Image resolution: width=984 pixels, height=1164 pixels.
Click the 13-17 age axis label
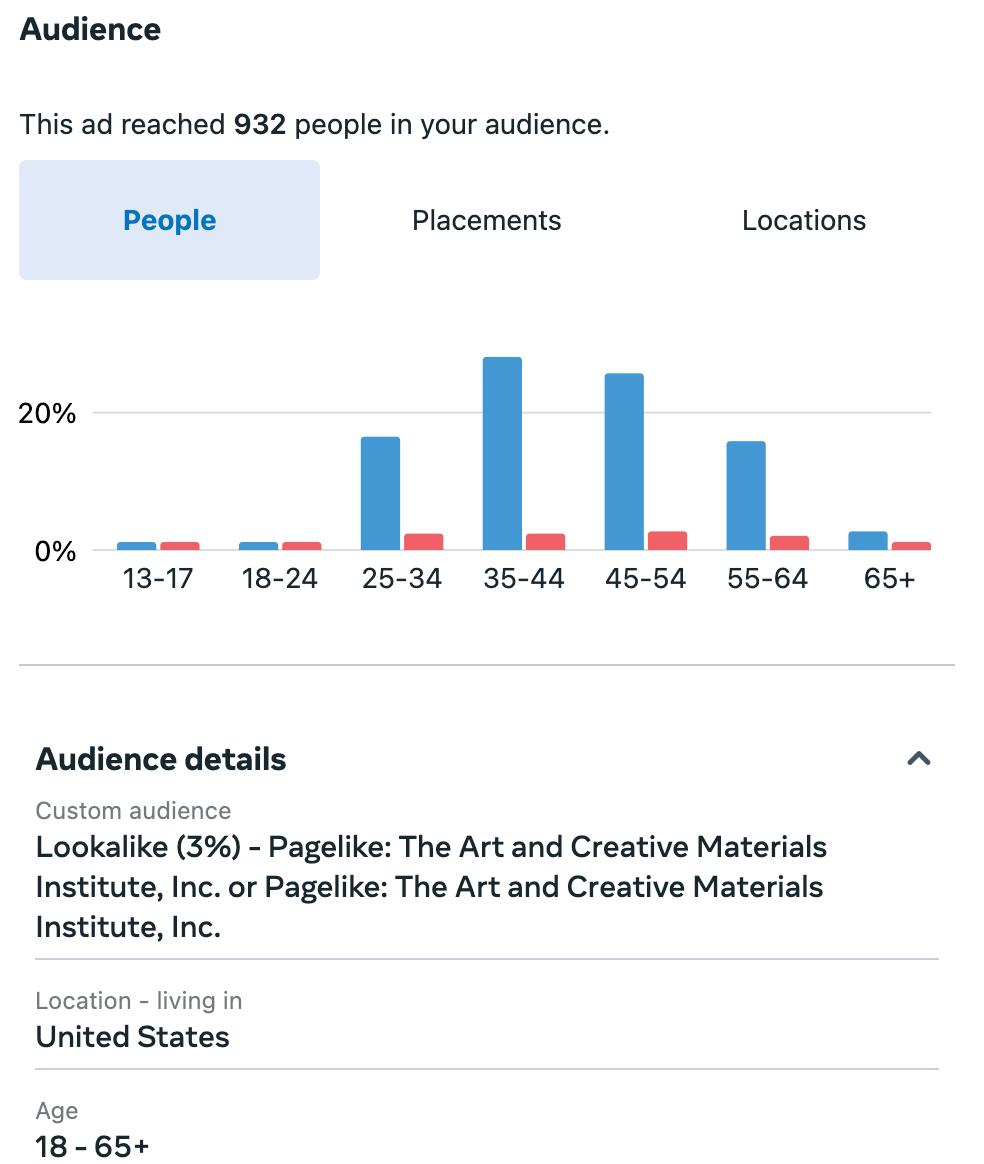tap(158, 579)
